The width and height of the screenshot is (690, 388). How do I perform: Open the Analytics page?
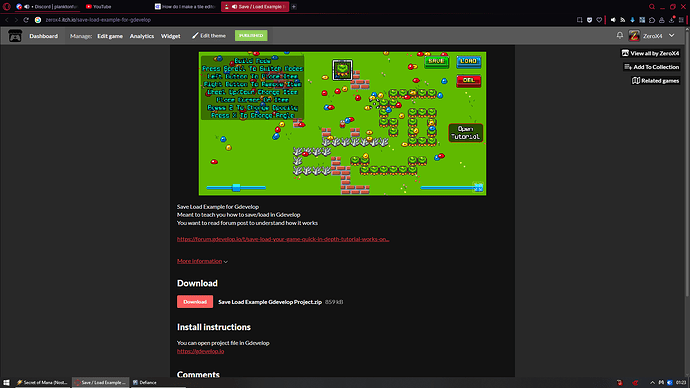click(x=142, y=36)
